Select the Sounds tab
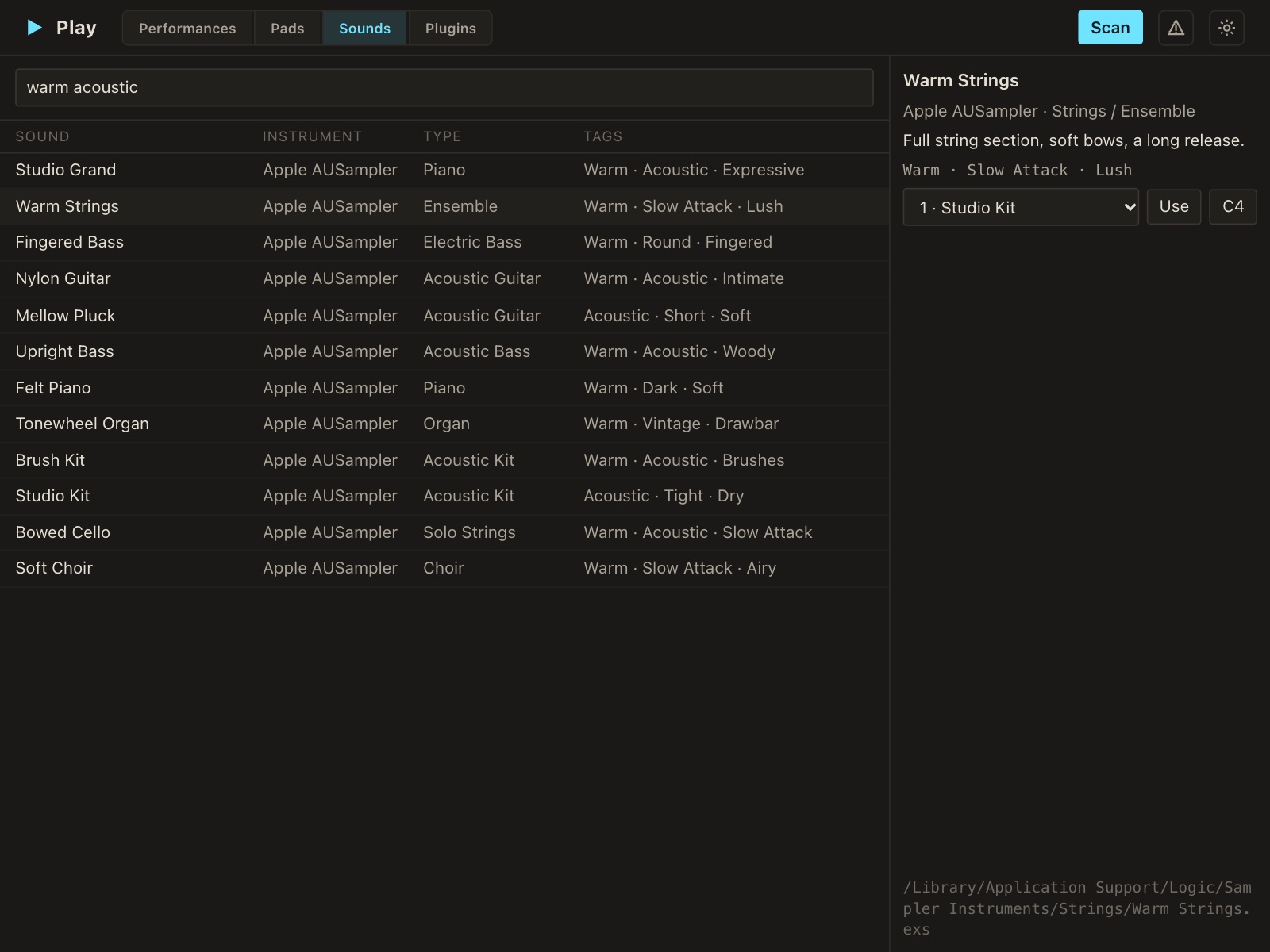This screenshot has width=1270, height=952. point(364,29)
